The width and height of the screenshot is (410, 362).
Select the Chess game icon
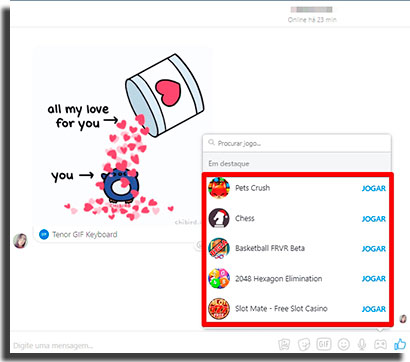pos(219,218)
